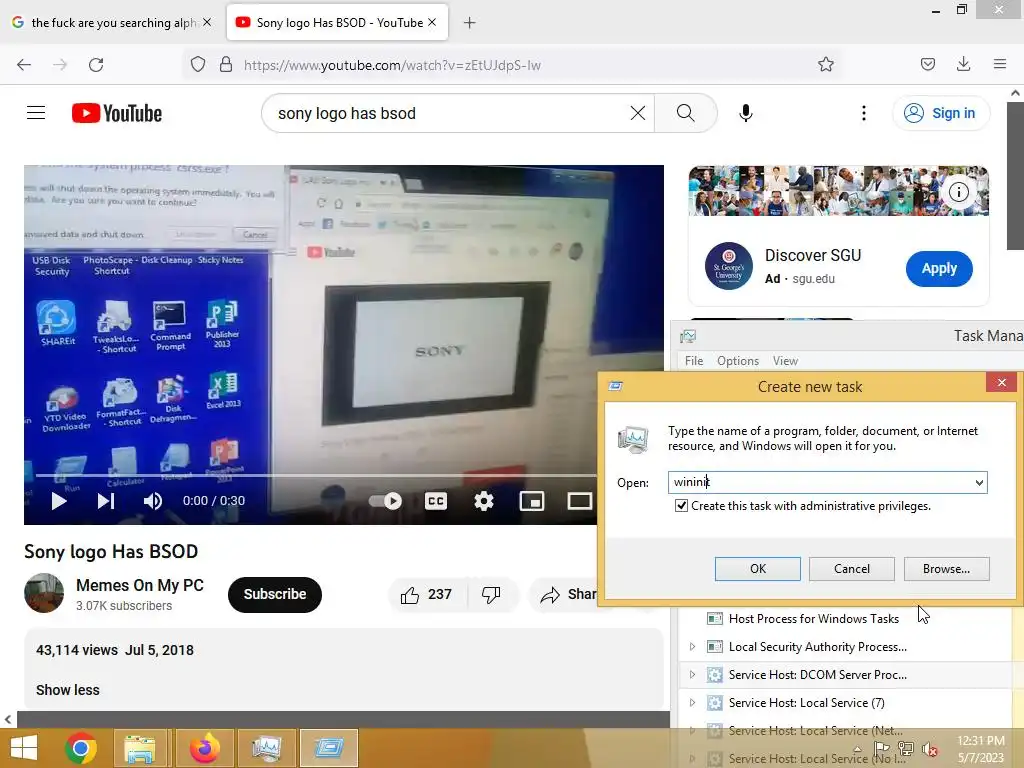Skip to next video
1024x768 pixels.
click(x=106, y=501)
